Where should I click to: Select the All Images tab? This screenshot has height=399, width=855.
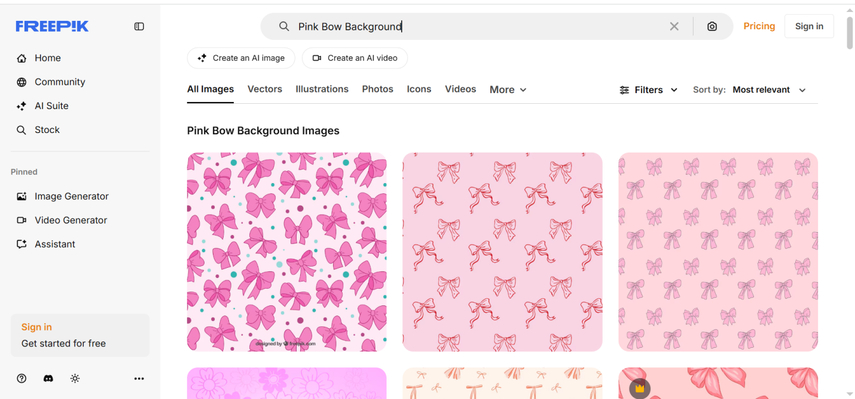click(x=210, y=89)
